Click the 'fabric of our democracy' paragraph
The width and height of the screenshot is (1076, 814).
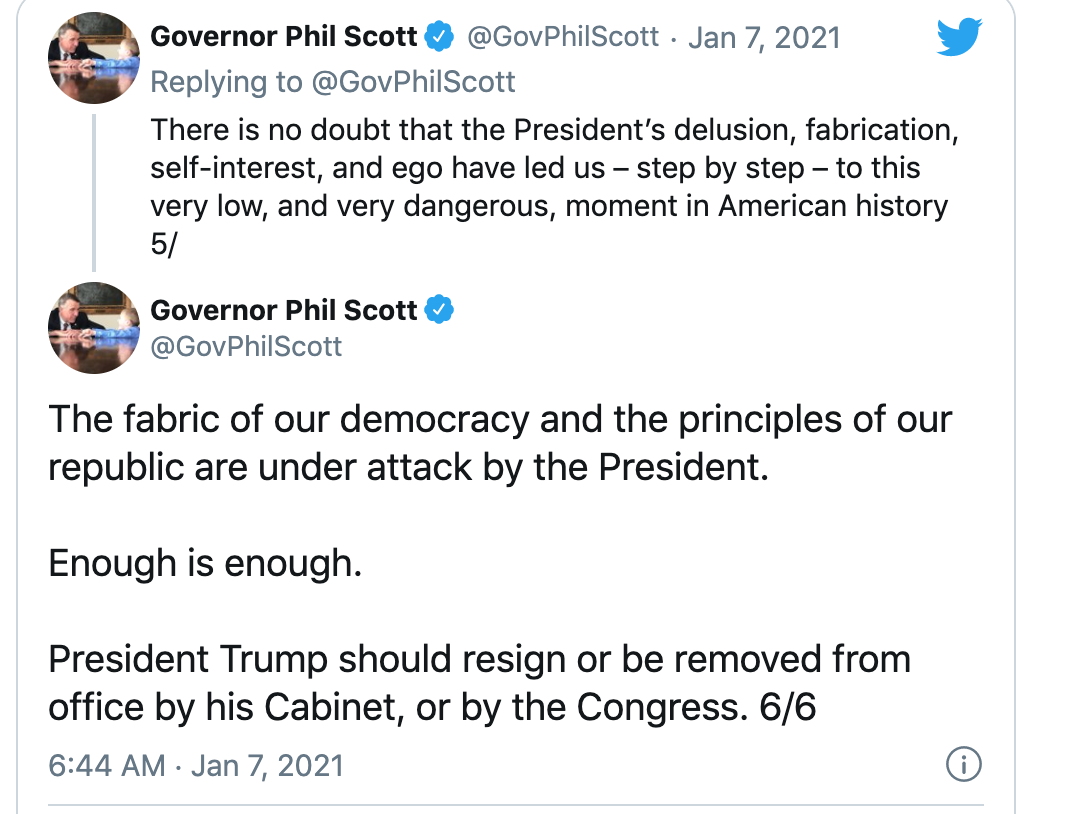(x=500, y=443)
